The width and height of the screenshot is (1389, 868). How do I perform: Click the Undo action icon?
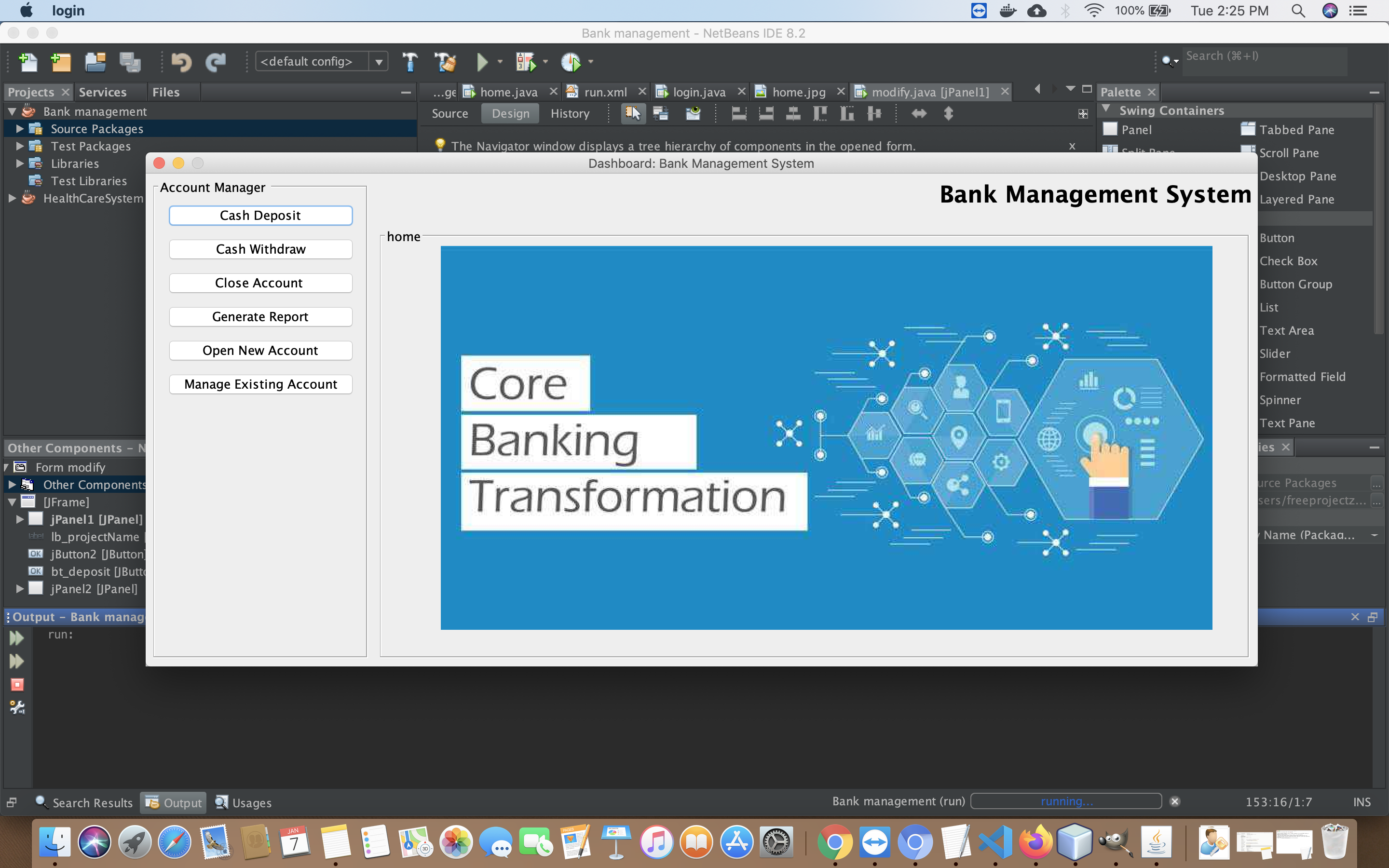click(x=181, y=62)
